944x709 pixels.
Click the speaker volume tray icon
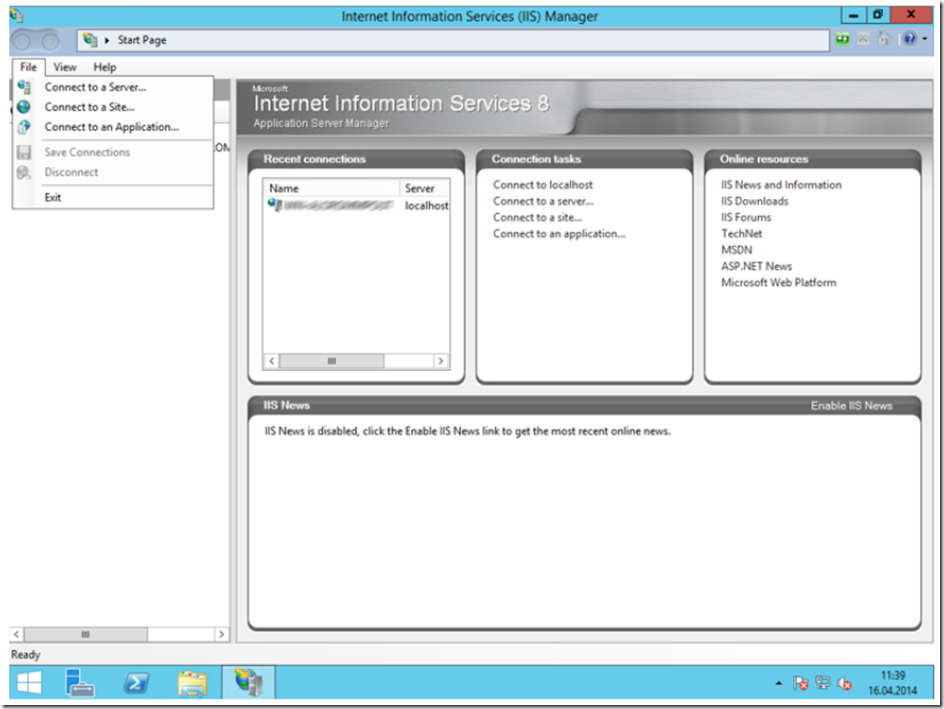coord(845,683)
